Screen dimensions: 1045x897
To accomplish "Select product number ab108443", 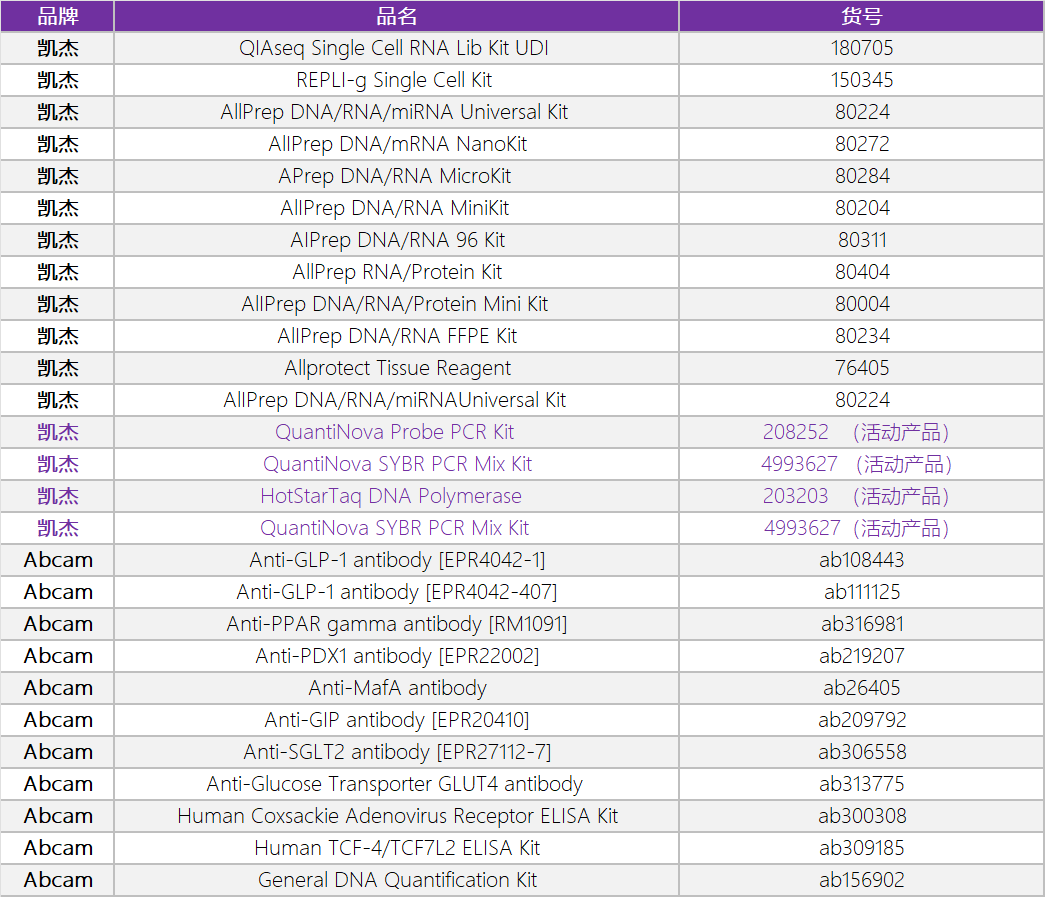I will [862, 560].
